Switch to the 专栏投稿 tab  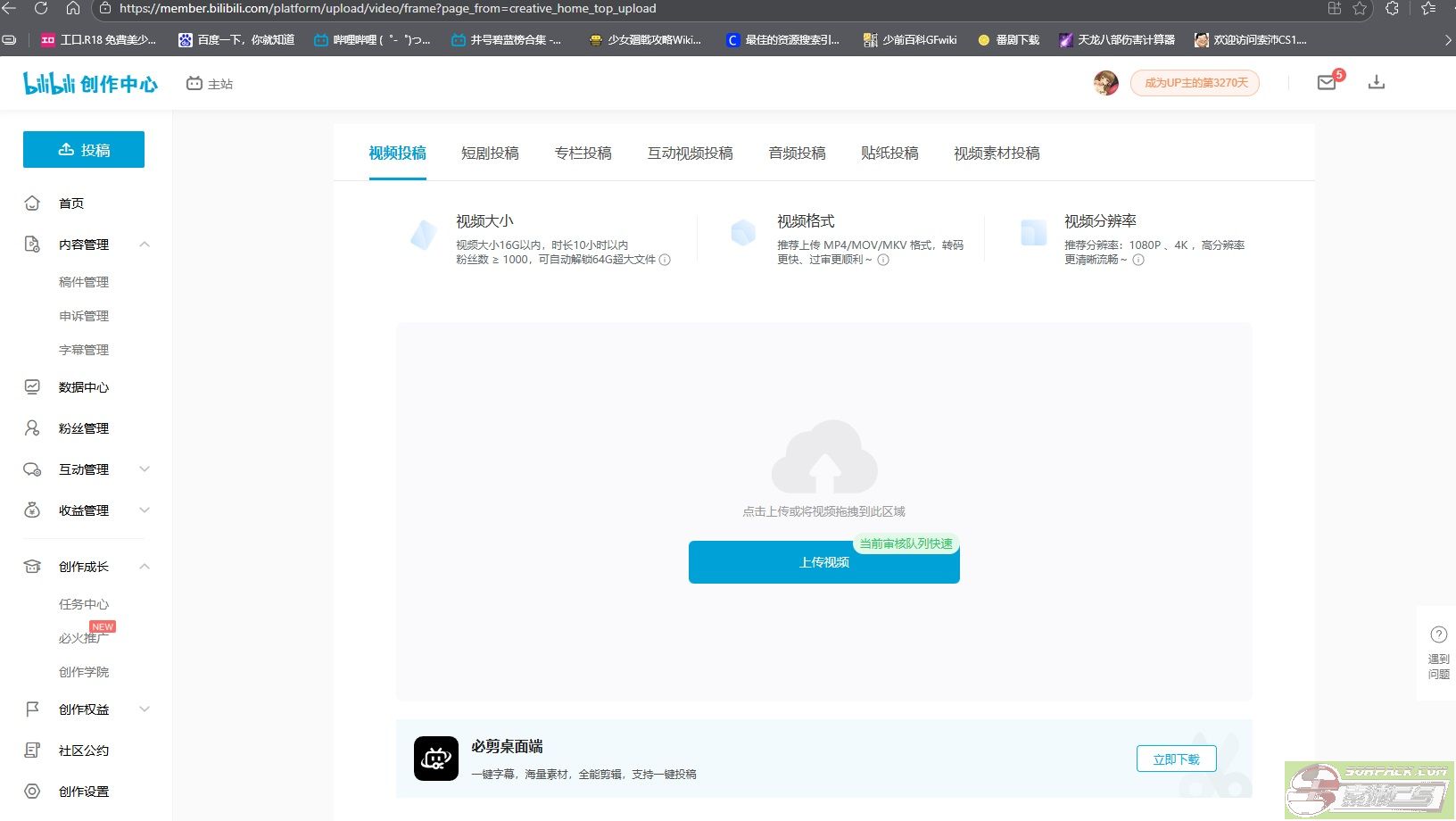point(583,153)
